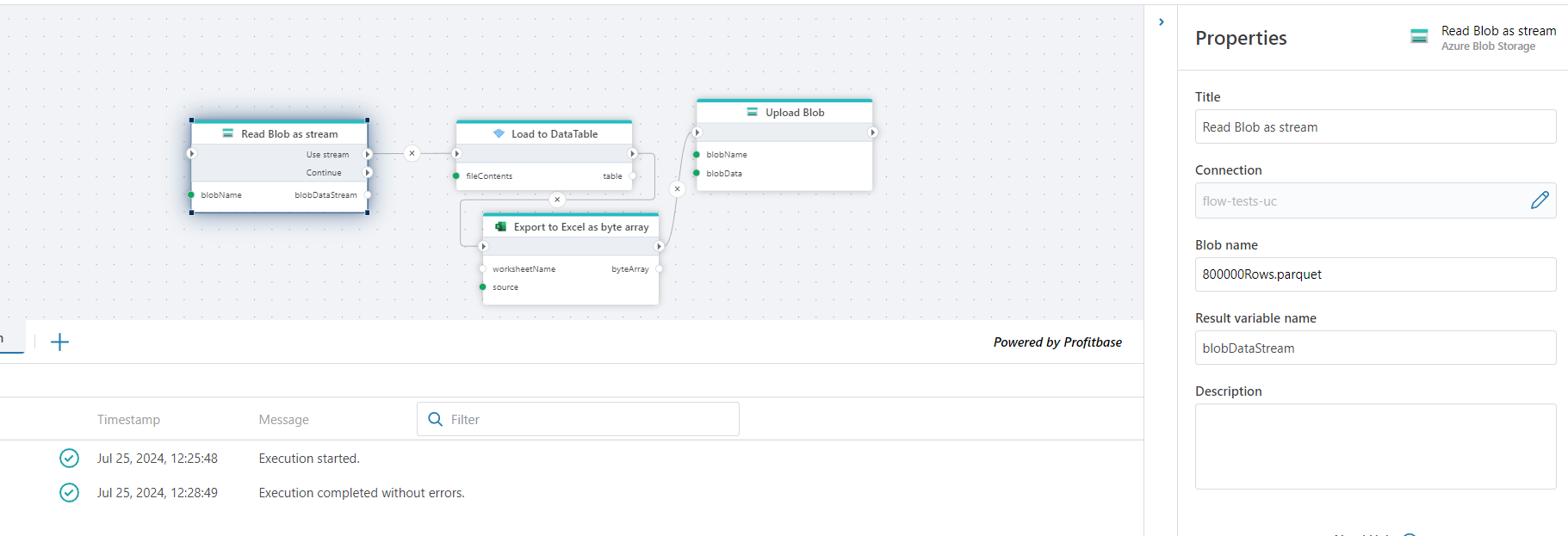Click the checkmark icon beside Execution started

pyautogui.click(x=69, y=459)
